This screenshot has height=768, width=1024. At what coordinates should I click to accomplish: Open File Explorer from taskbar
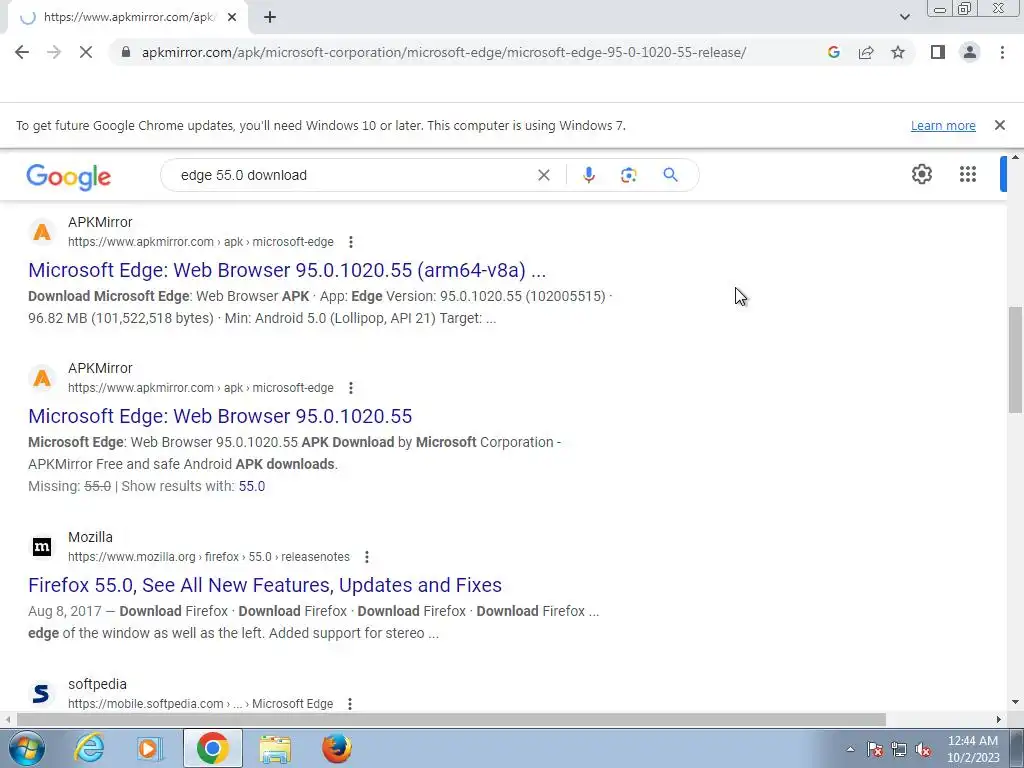point(275,748)
